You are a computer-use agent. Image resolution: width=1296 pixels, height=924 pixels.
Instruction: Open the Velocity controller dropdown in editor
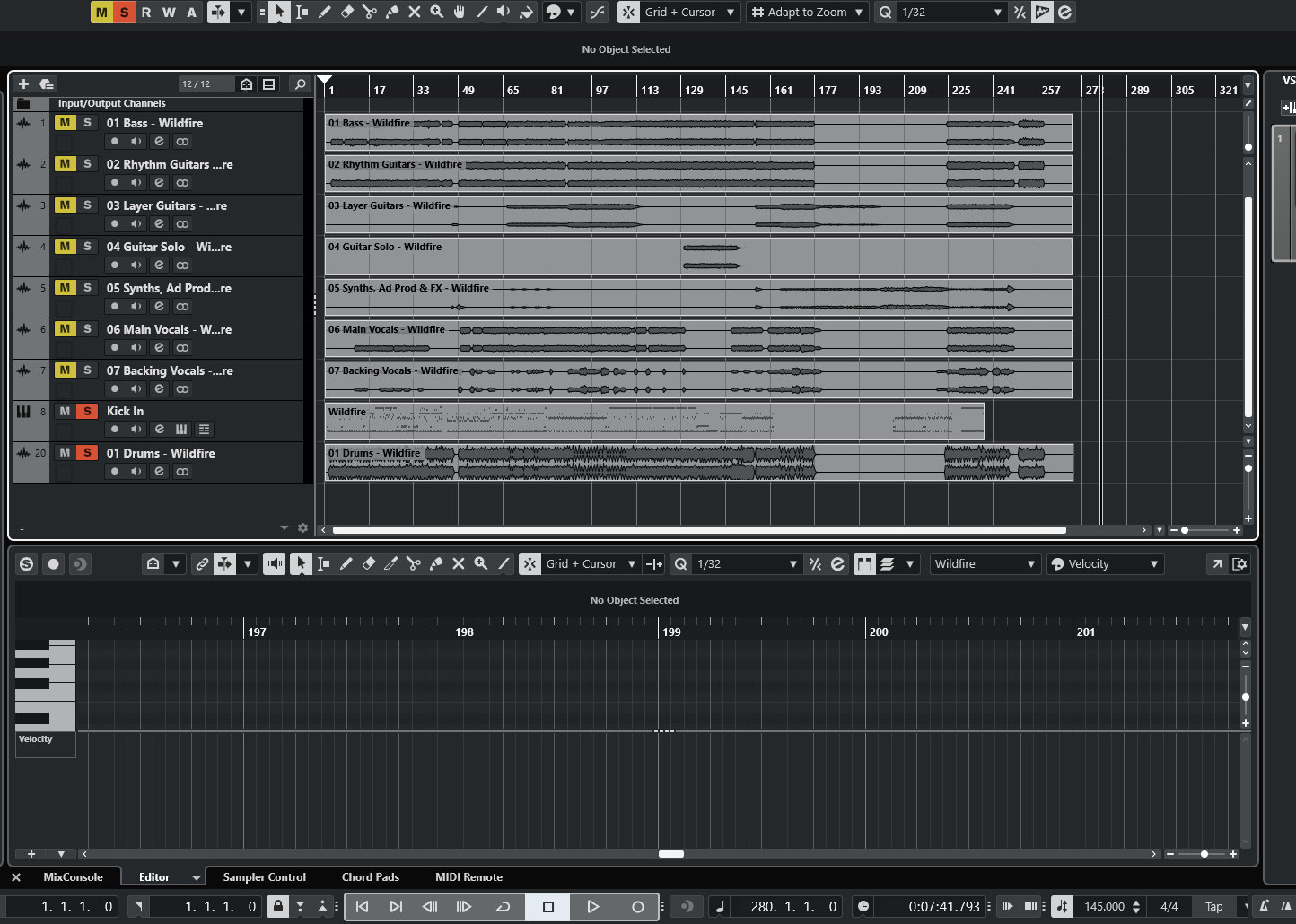tap(1106, 563)
